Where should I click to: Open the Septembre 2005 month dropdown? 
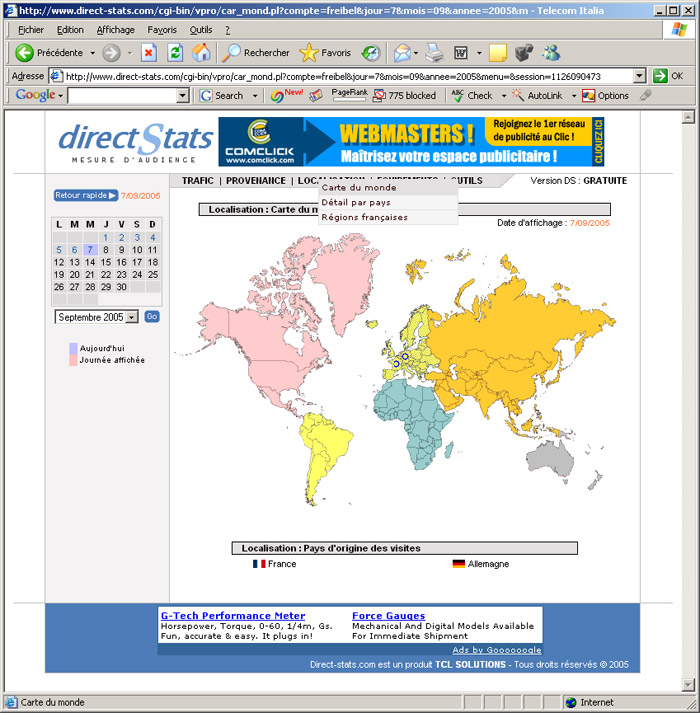click(131, 317)
